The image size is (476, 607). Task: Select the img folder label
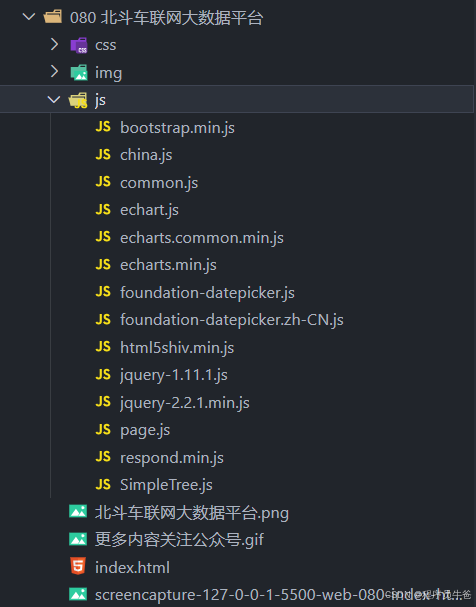108,74
